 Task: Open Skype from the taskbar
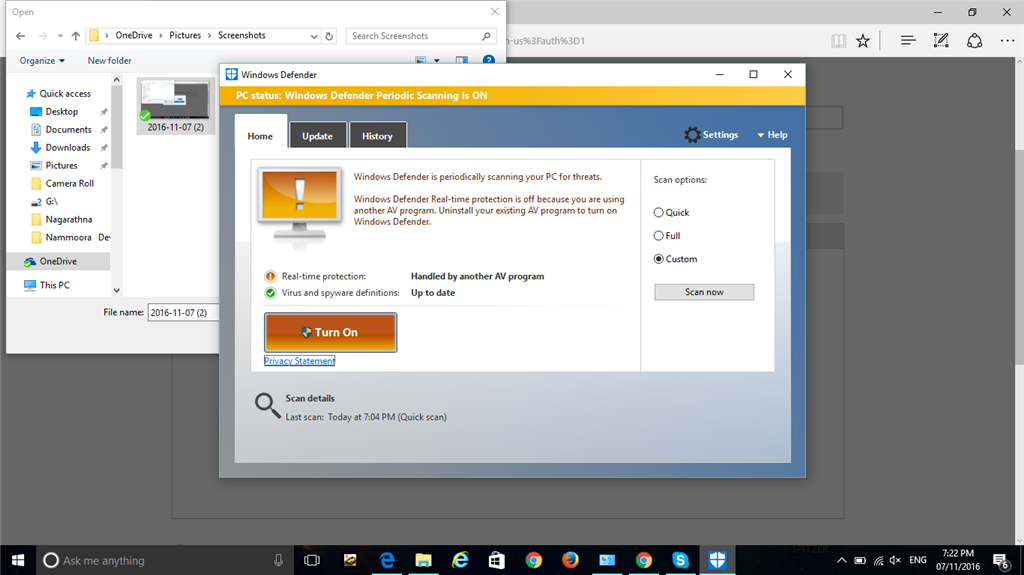[x=680, y=560]
